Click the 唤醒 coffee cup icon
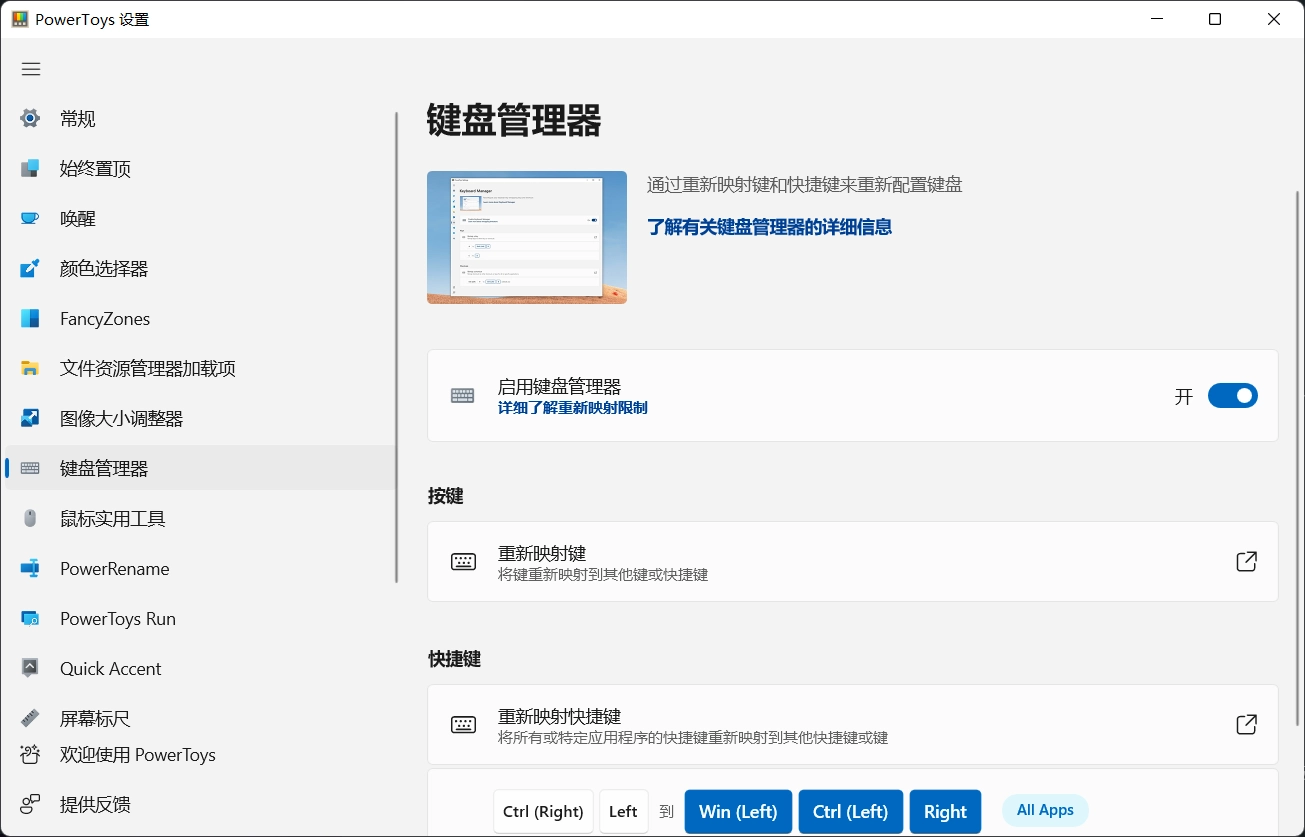 pos(30,218)
